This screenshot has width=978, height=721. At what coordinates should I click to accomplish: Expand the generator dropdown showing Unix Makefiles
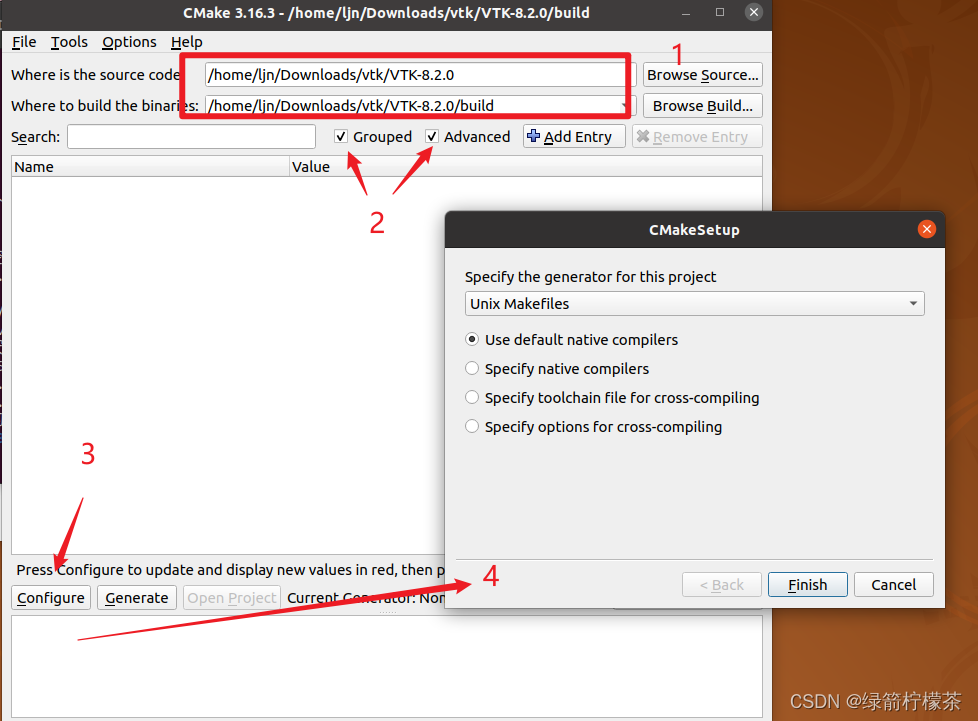click(694, 304)
